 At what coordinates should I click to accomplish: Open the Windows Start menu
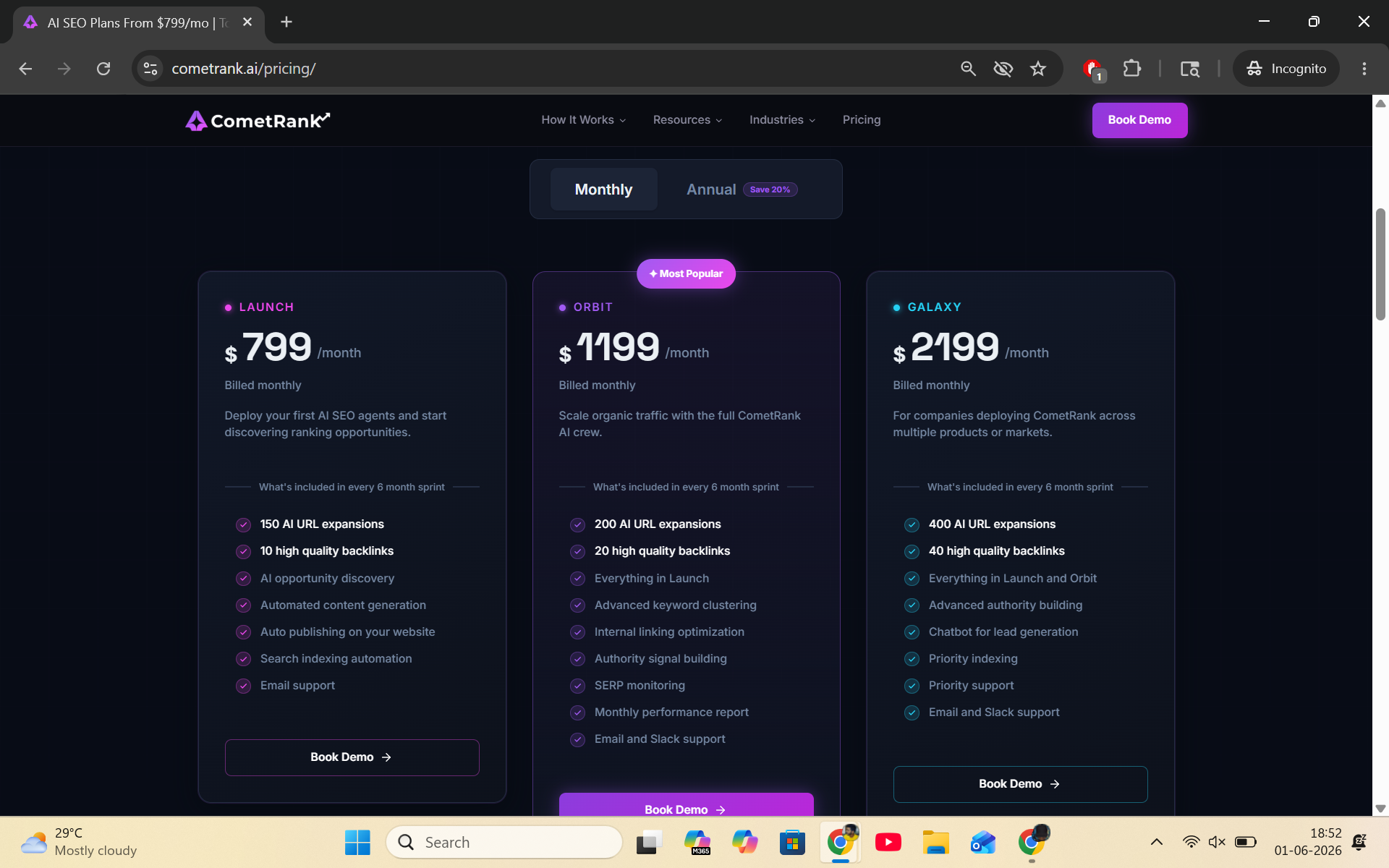[357, 842]
